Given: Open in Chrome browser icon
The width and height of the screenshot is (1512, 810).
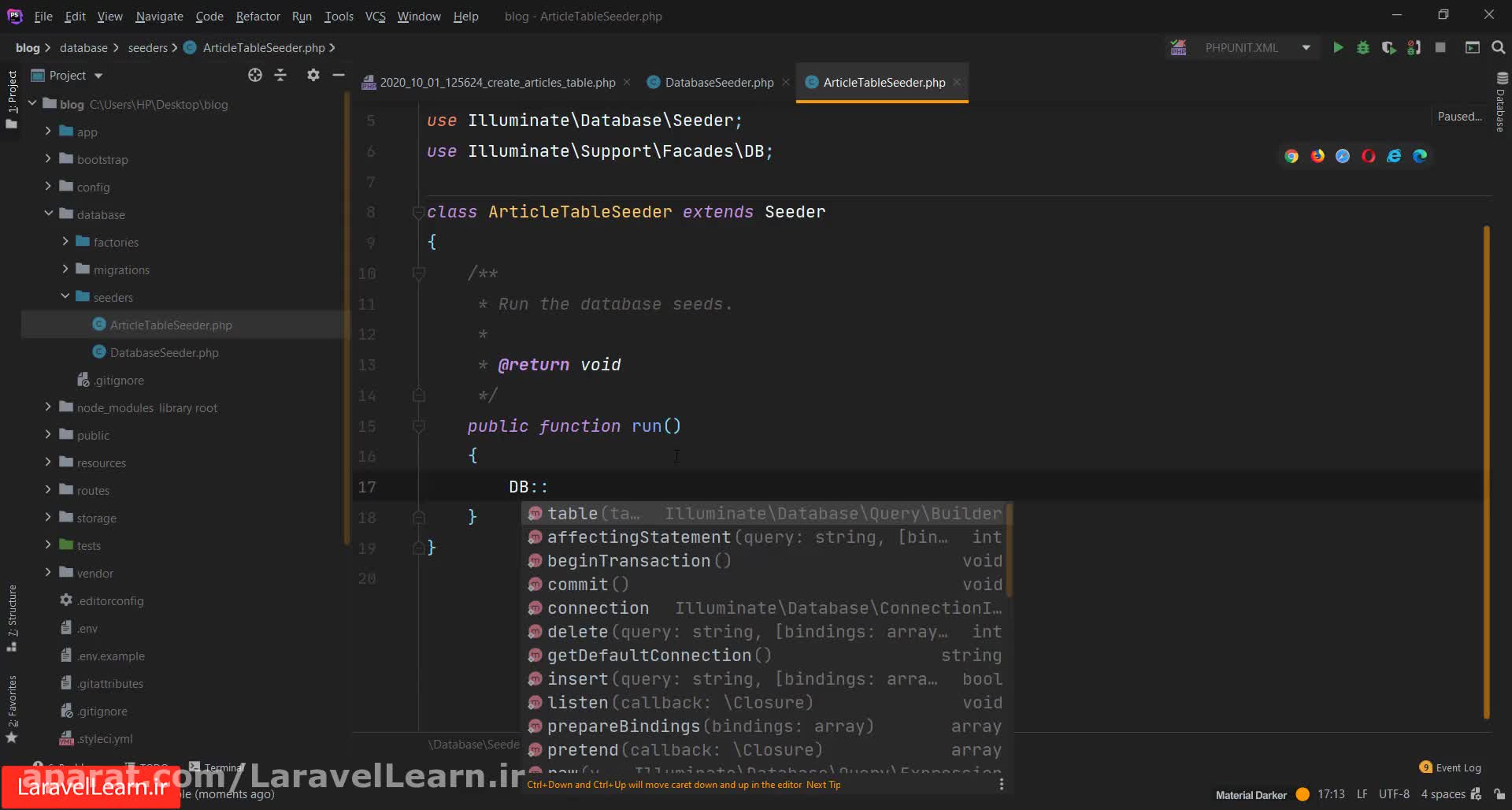Looking at the screenshot, I should click(x=1291, y=156).
